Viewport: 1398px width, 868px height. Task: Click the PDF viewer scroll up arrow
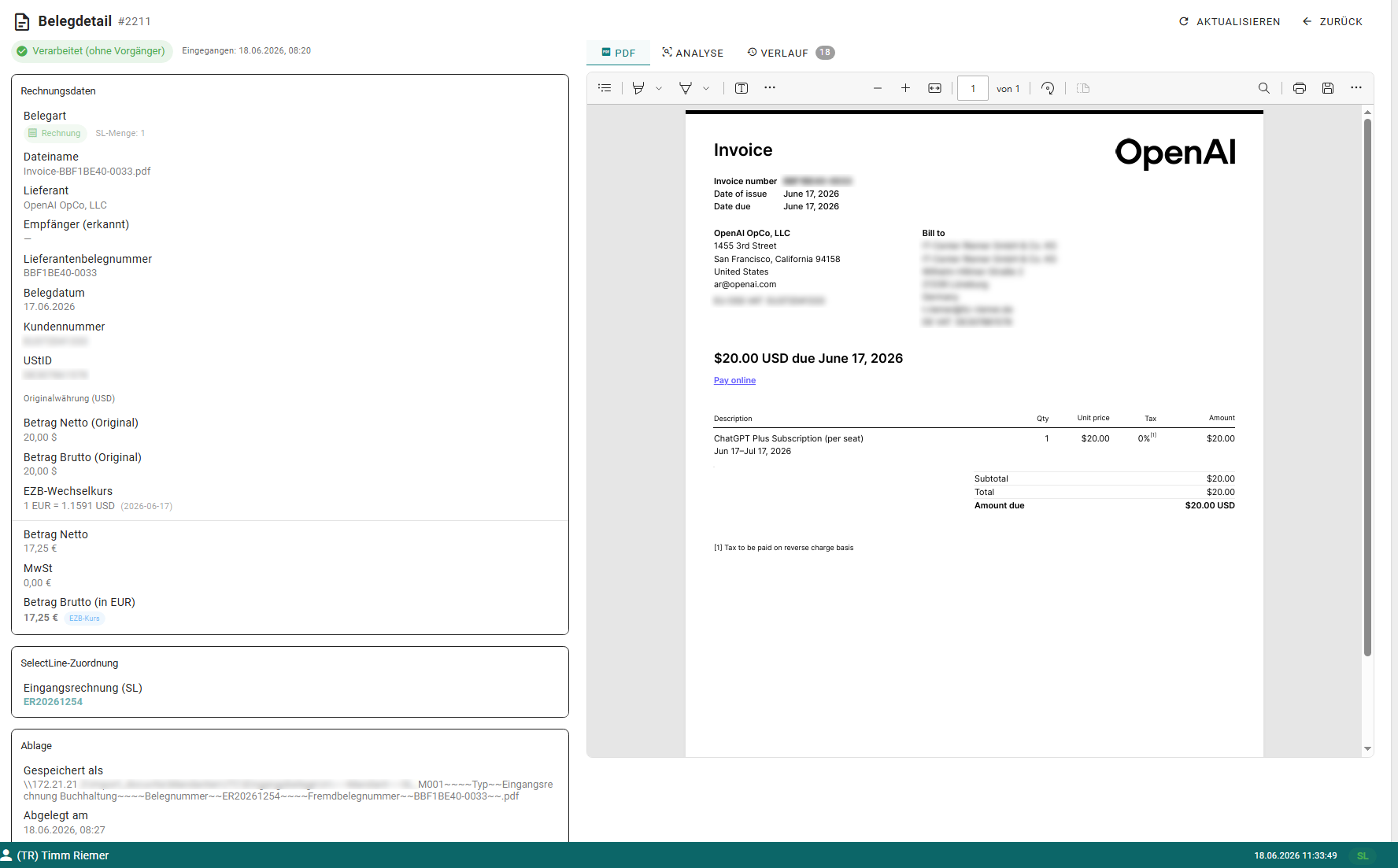click(x=1367, y=112)
